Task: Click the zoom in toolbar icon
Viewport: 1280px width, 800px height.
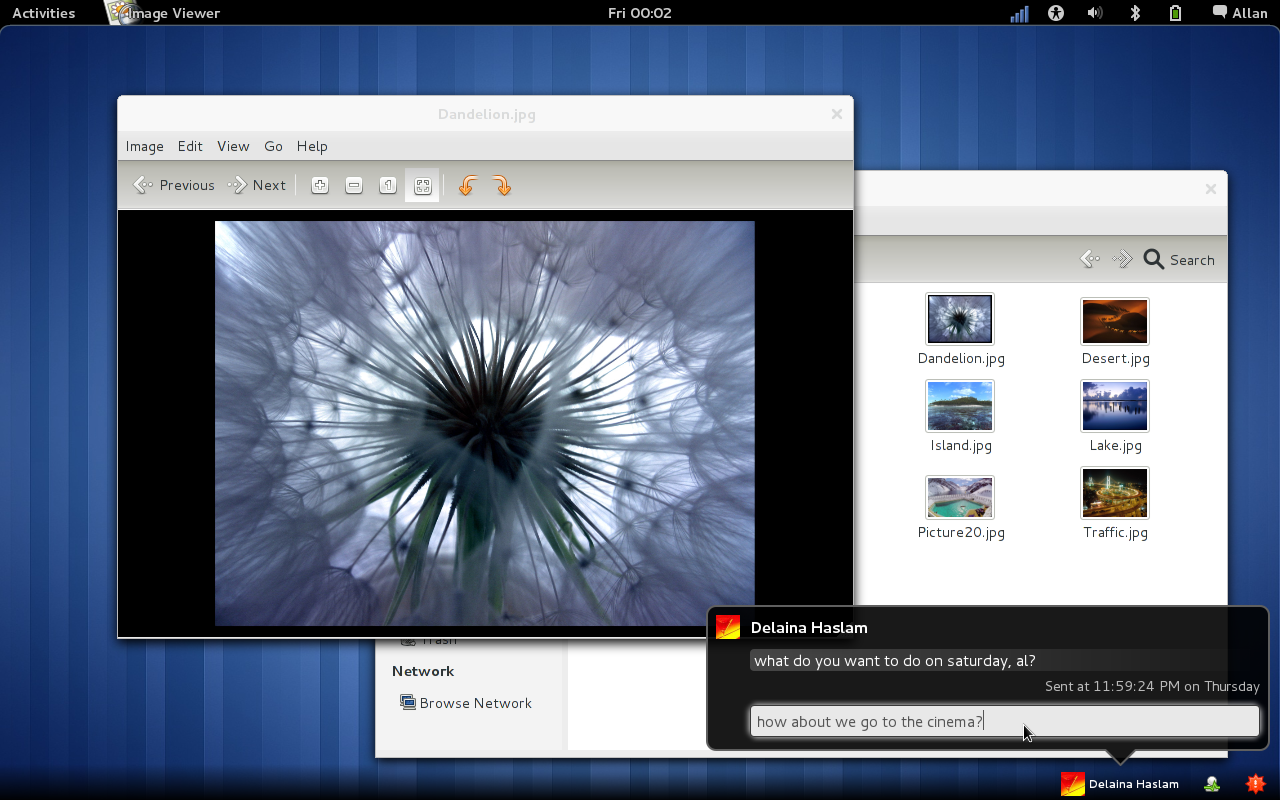Action: point(320,186)
